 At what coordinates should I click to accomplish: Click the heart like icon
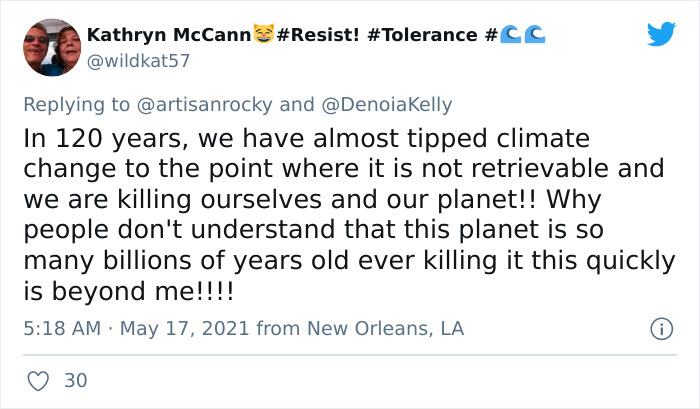point(38,381)
